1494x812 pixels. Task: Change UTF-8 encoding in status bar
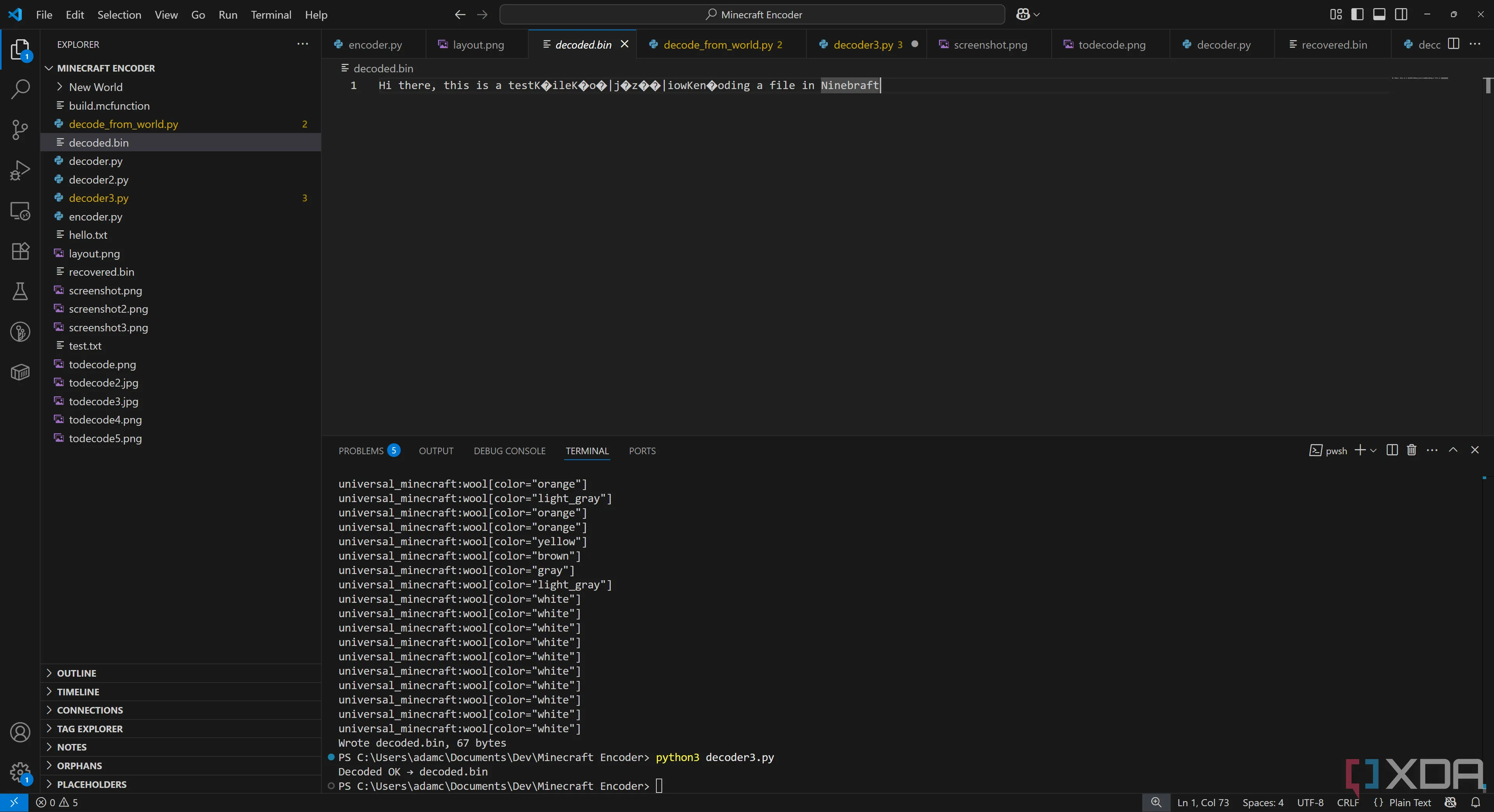[x=1310, y=803]
